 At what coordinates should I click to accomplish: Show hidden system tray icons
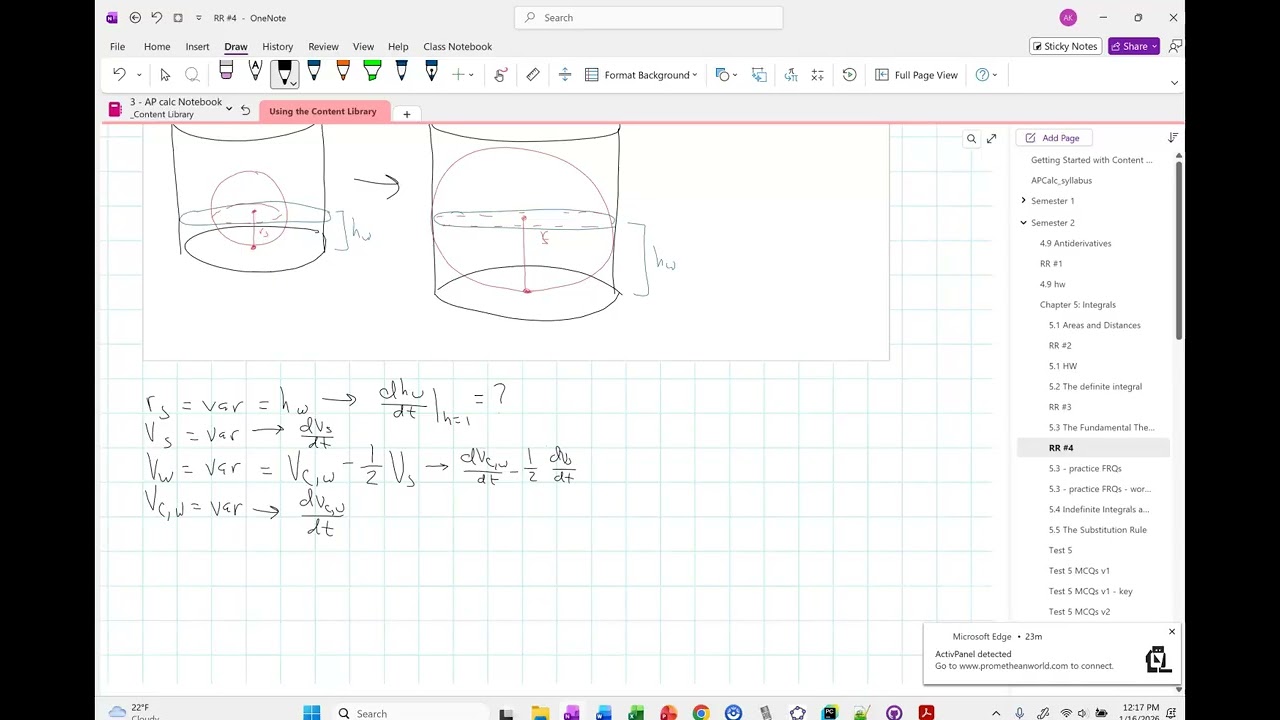coord(996,713)
